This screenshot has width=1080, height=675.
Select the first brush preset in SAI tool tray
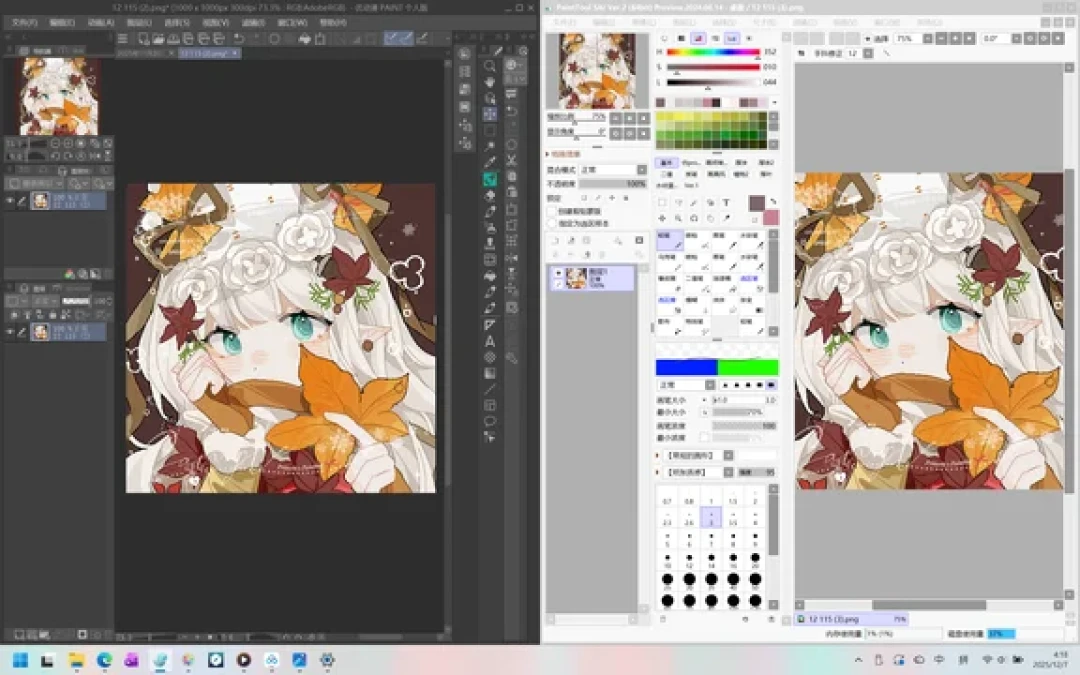669,240
